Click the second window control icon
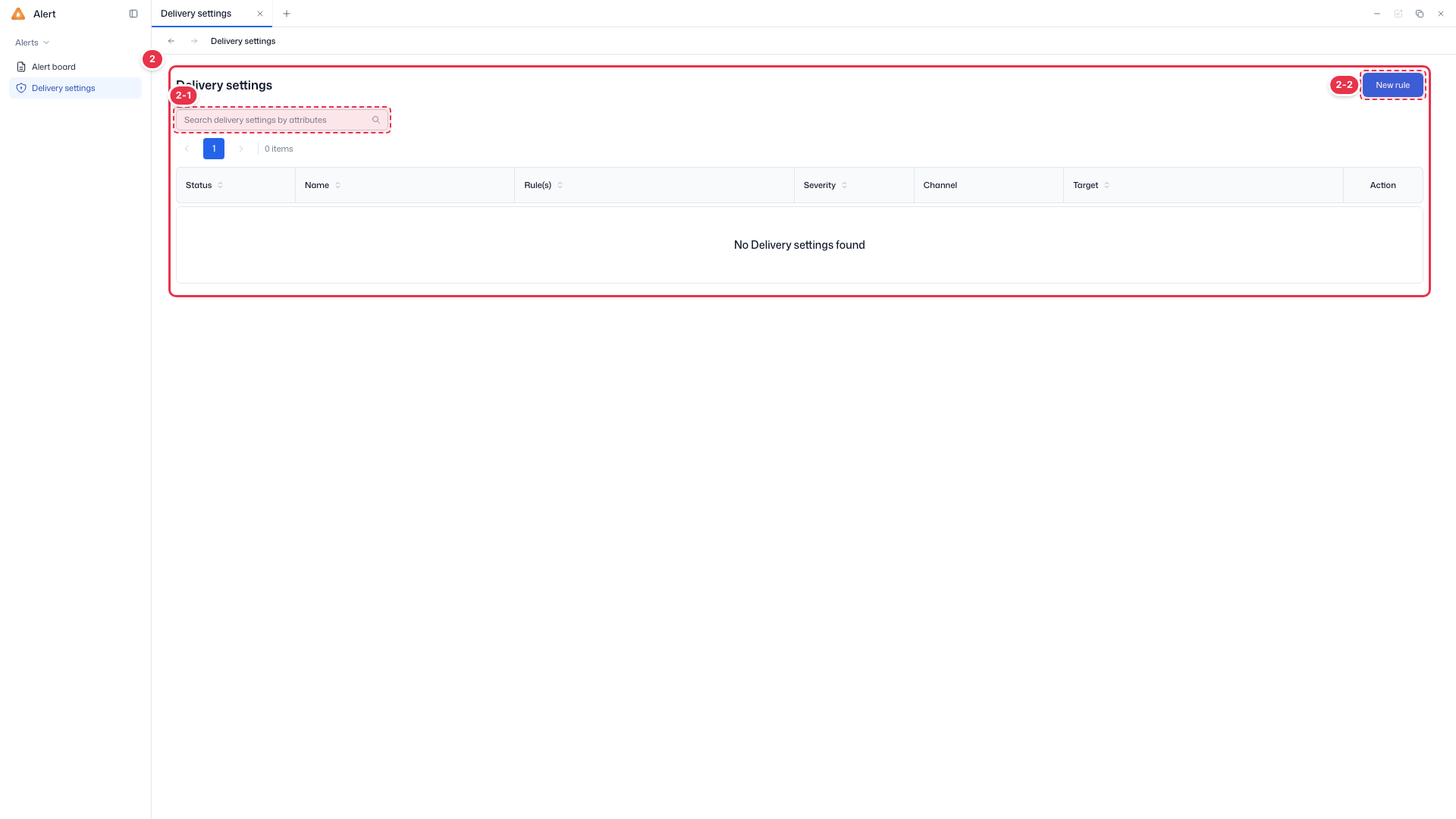 (x=1398, y=14)
